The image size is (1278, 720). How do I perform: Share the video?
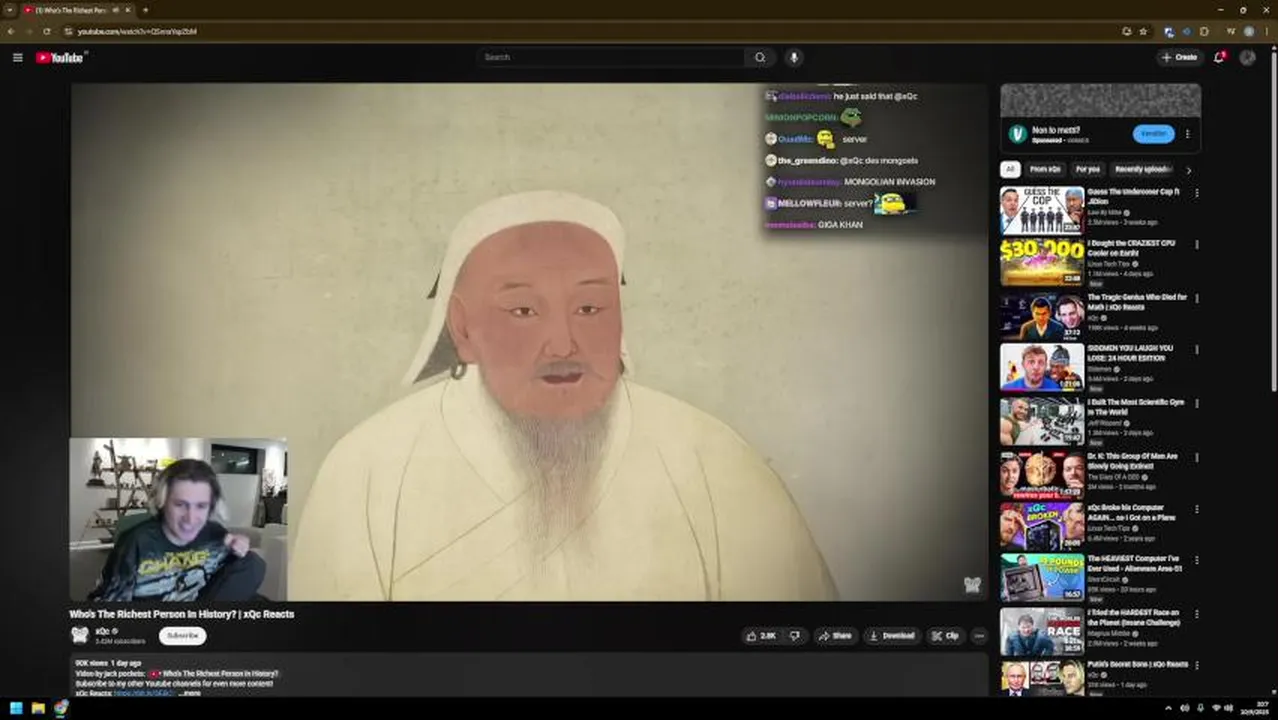pyautogui.click(x=834, y=635)
